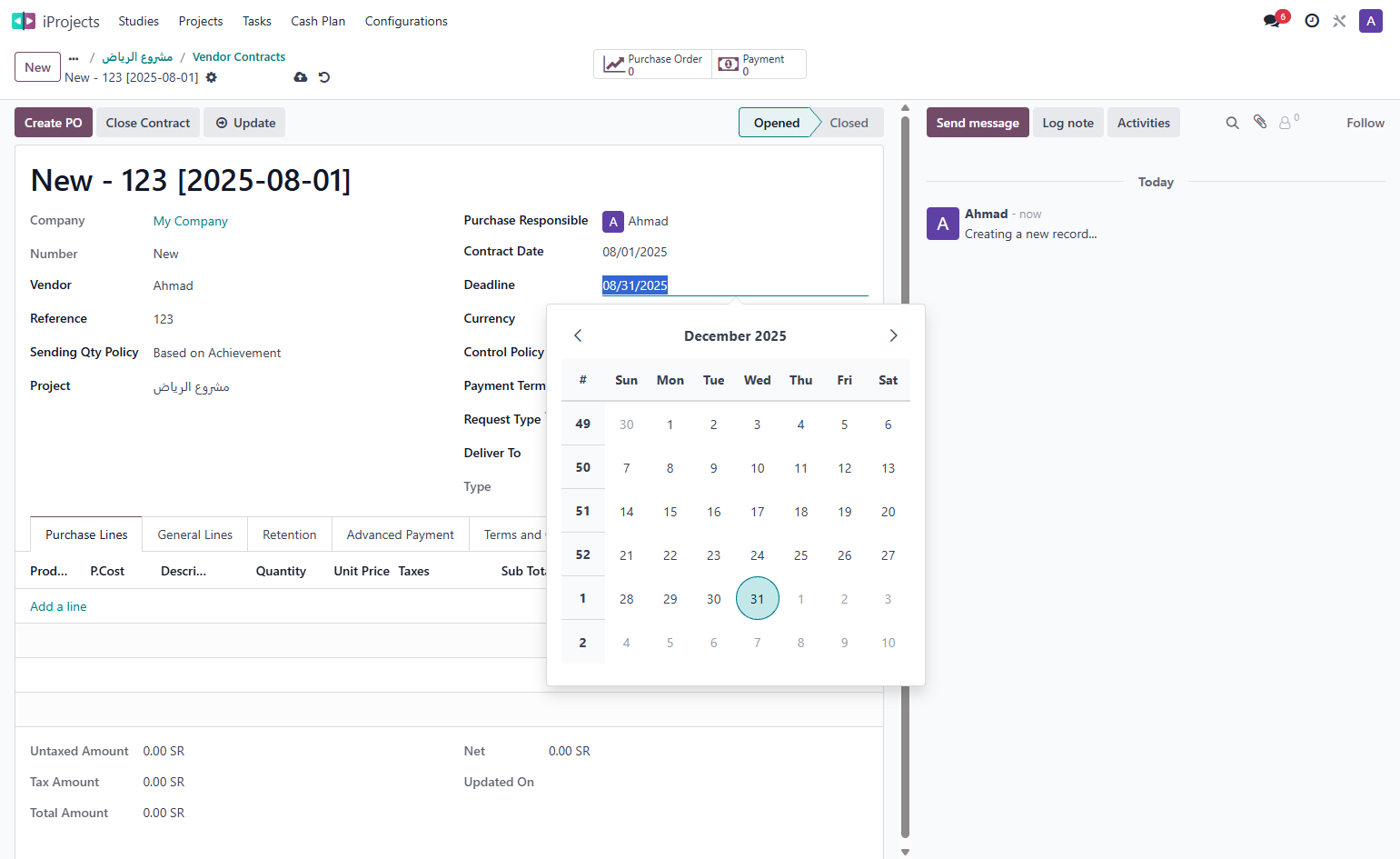Click the breadcrumb ellipsis icon

point(74,57)
